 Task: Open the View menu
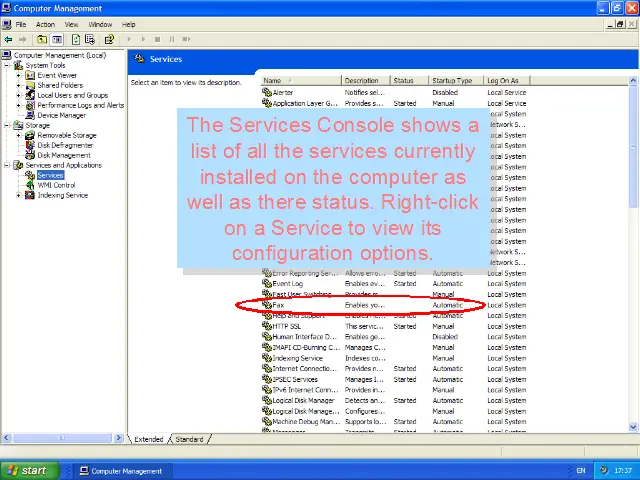tap(71, 24)
